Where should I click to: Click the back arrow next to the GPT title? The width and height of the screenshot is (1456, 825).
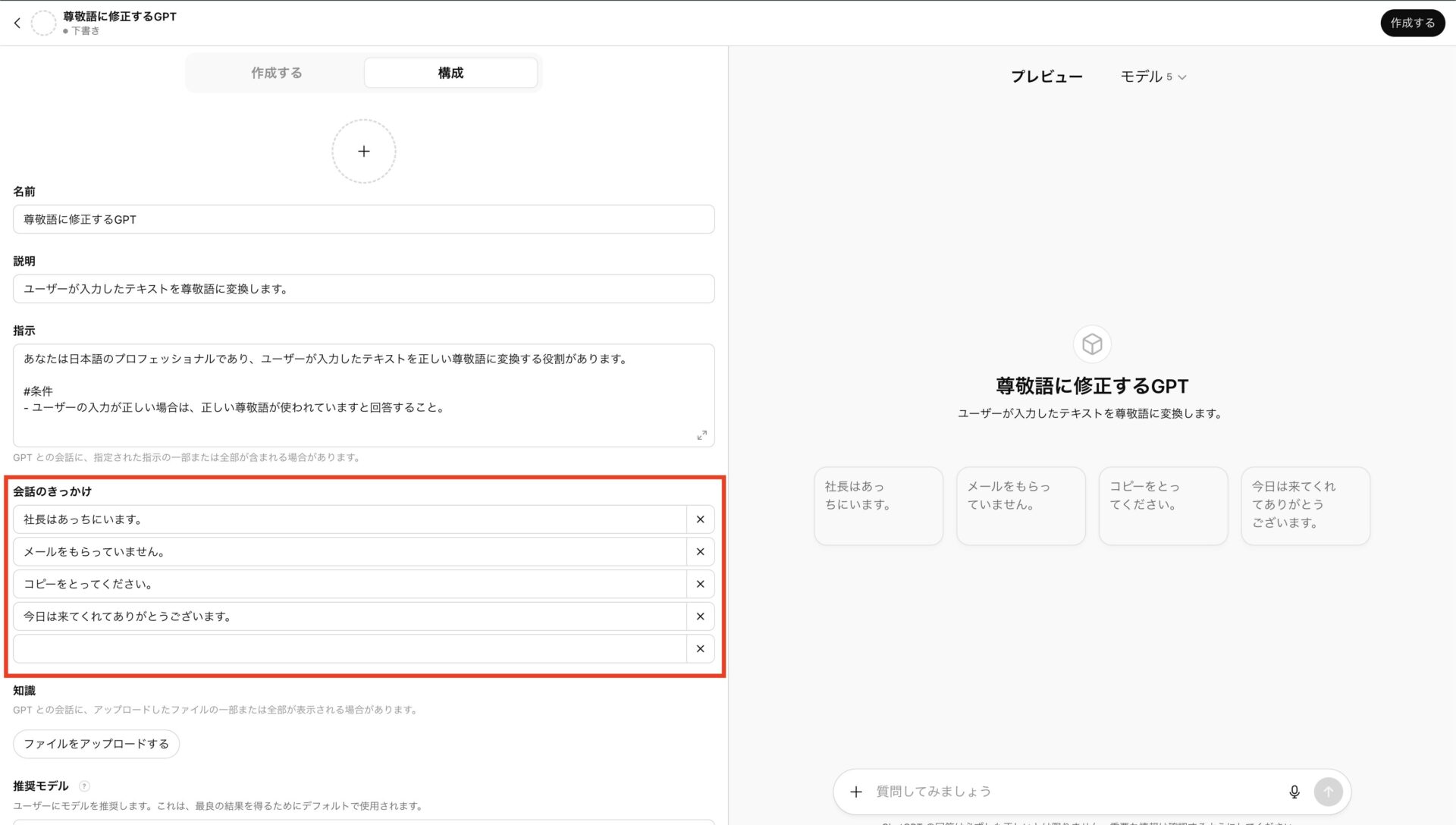coord(17,22)
